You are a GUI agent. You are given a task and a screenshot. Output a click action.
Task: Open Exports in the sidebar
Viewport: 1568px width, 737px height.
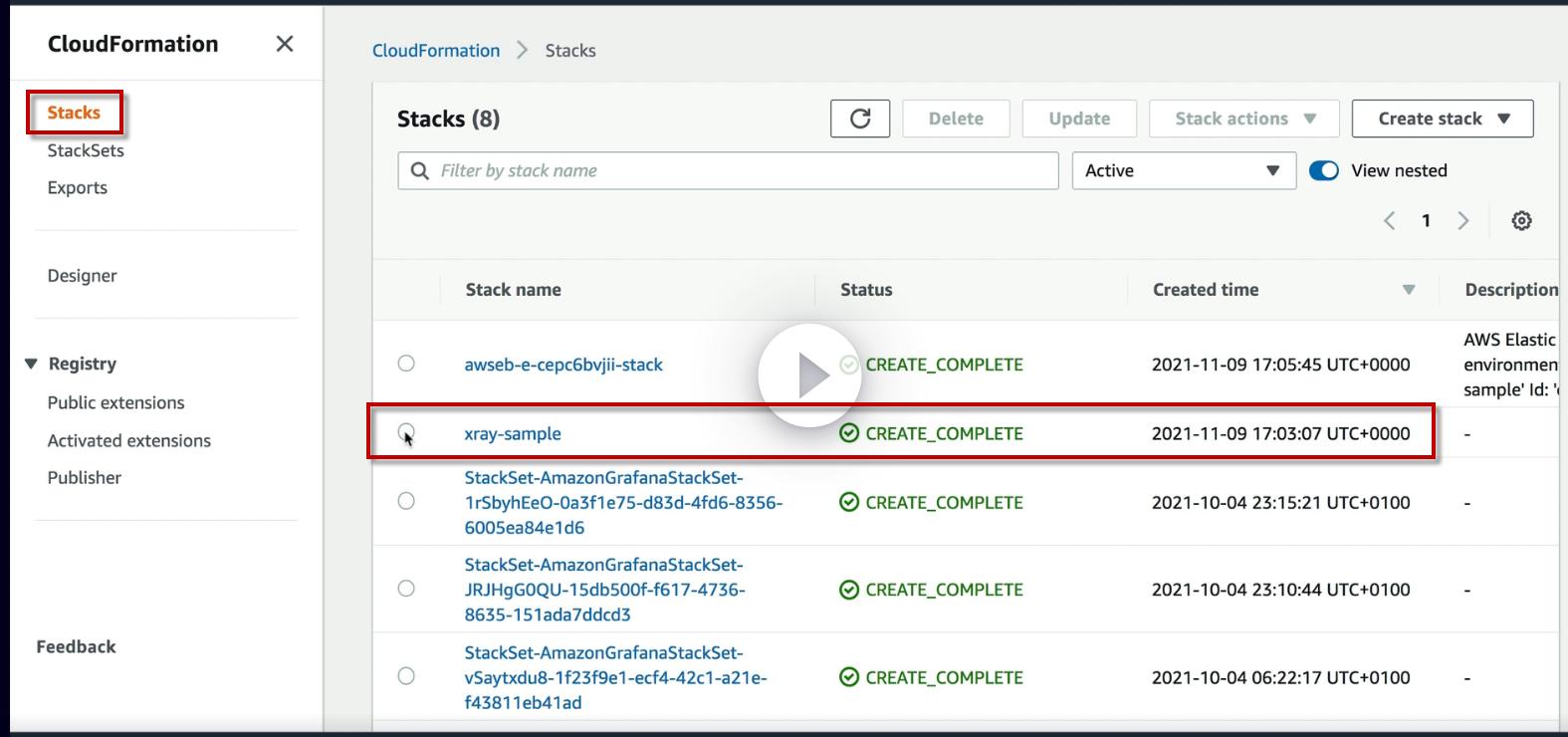pos(78,187)
